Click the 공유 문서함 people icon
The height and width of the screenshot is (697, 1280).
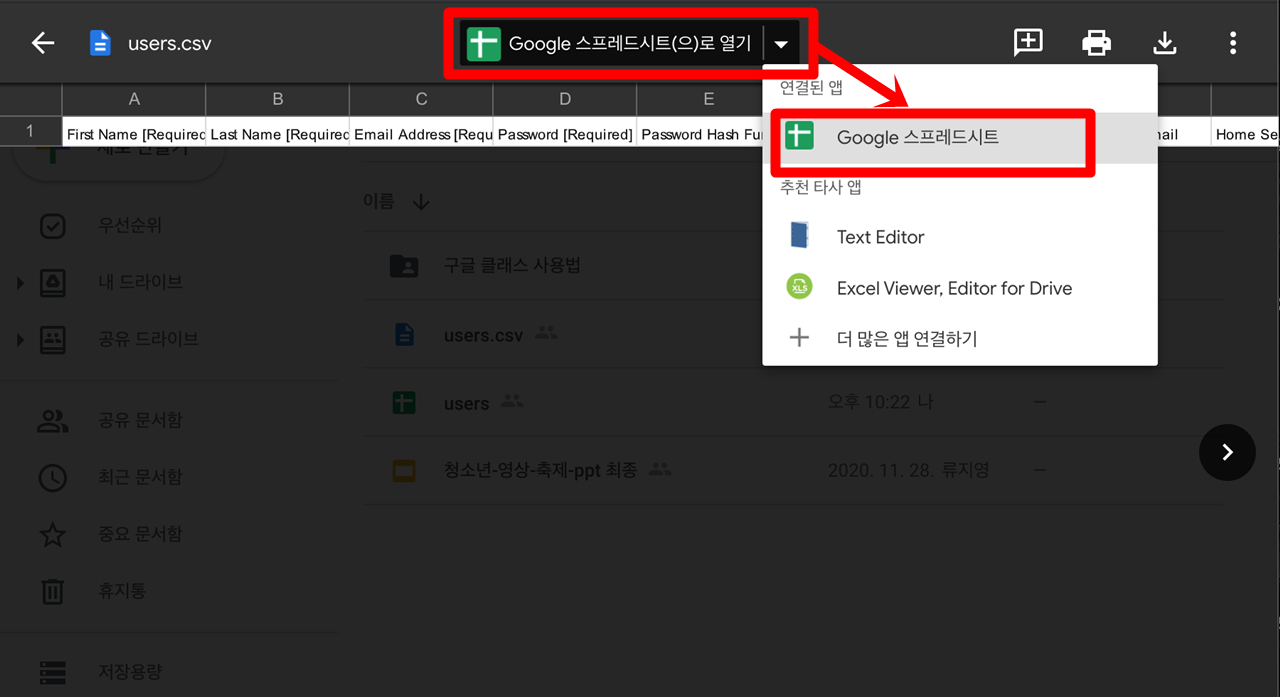point(52,421)
